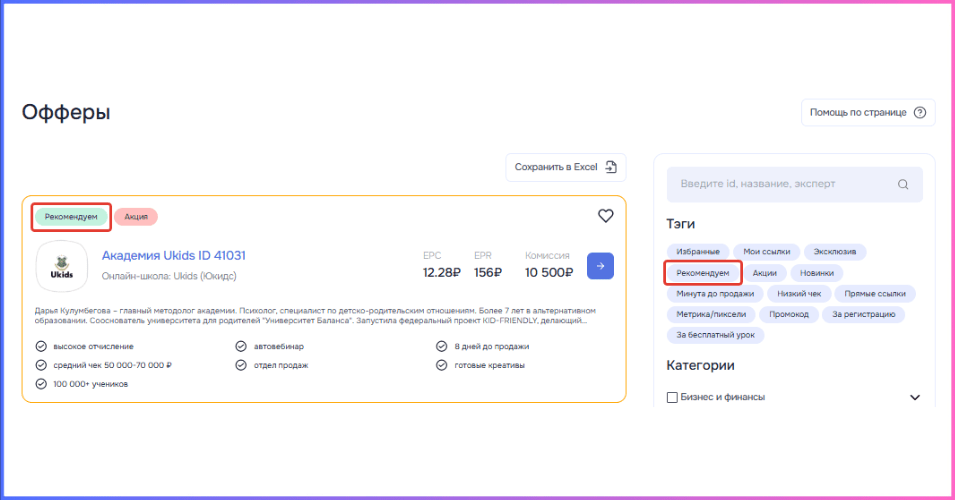
Task: Filter by Мои ссылки tag
Action: pos(766,252)
